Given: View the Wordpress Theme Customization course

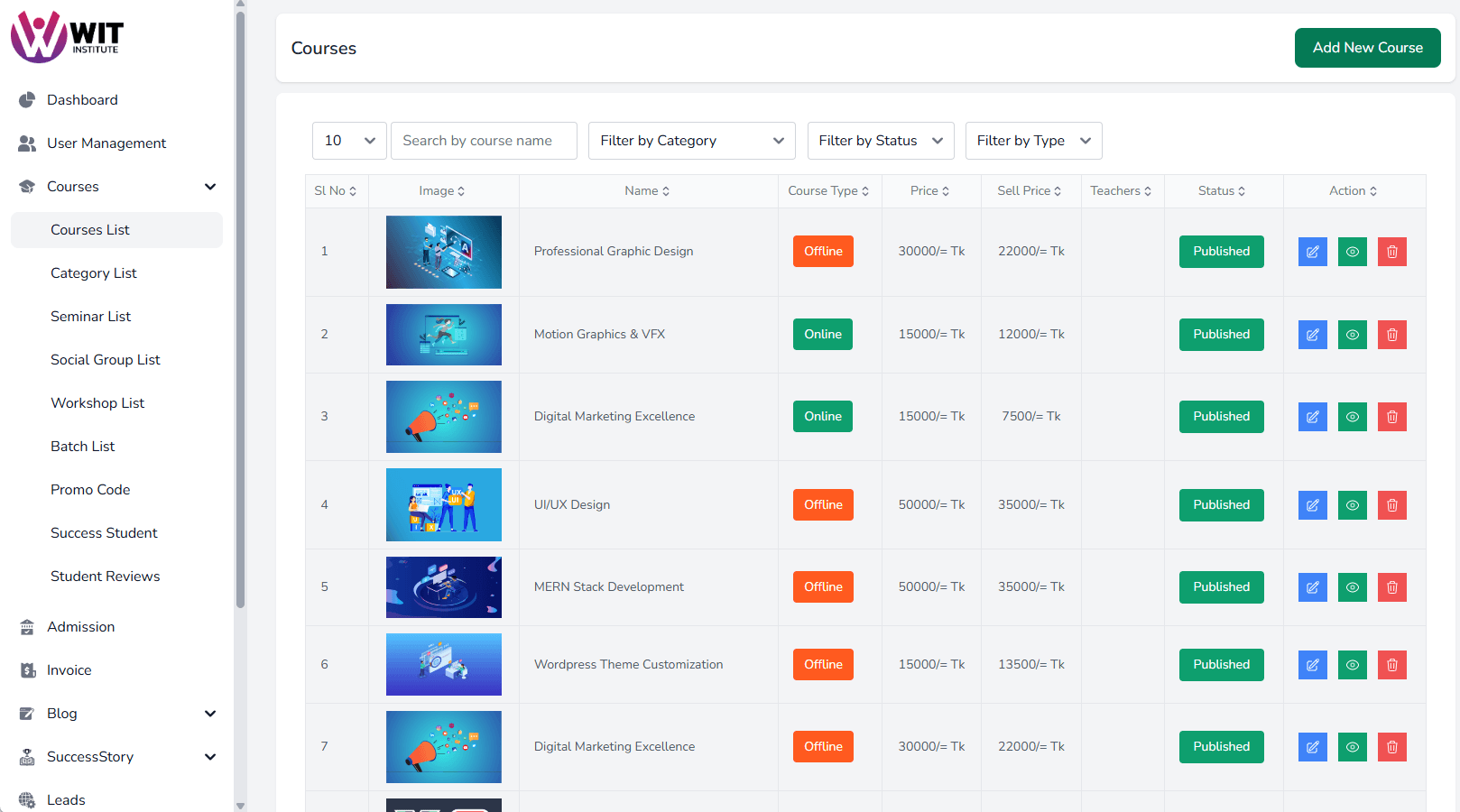Looking at the screenshot, I should (x=1352, y=665).
